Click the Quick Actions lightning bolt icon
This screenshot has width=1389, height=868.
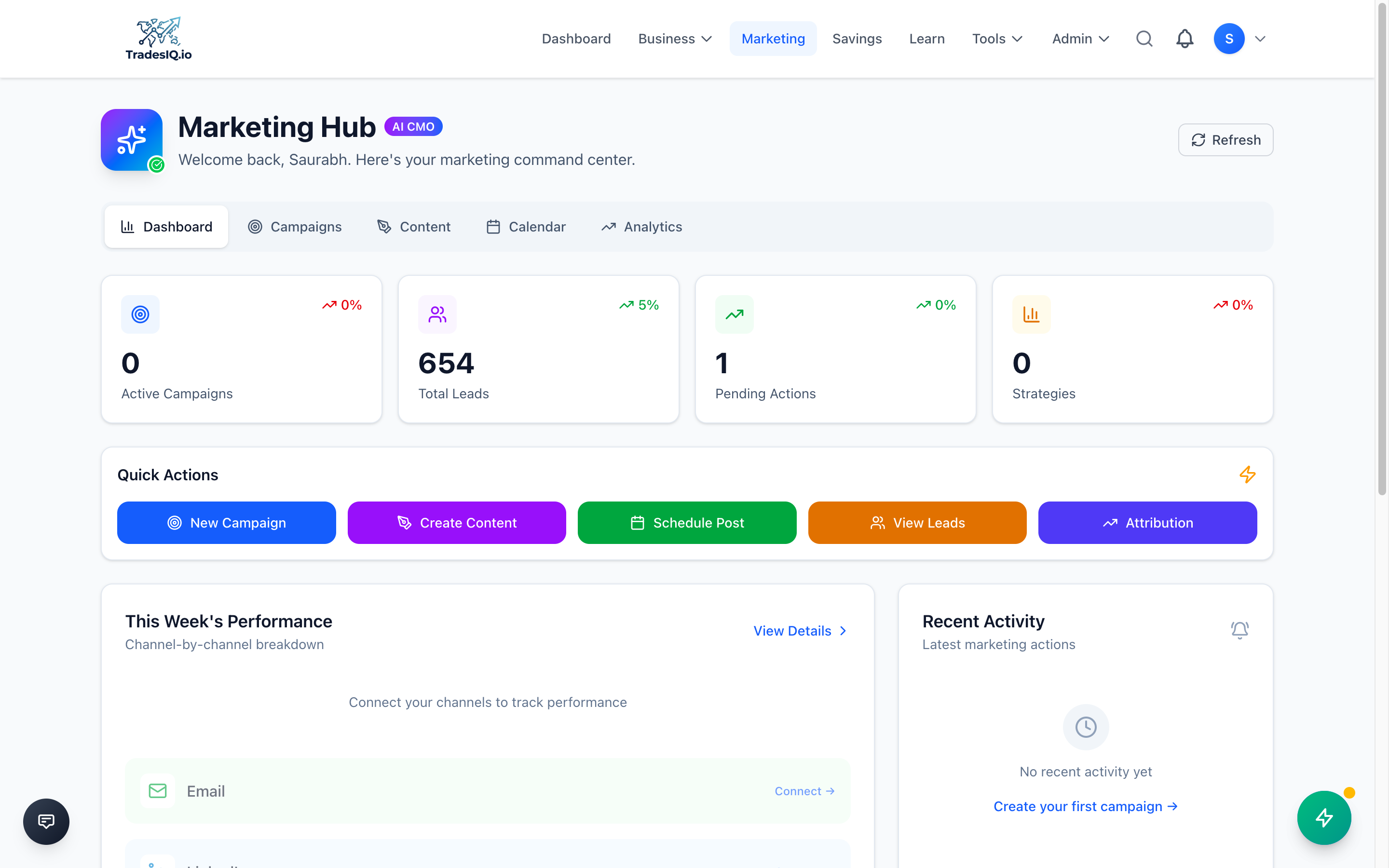coord(1247,474)
